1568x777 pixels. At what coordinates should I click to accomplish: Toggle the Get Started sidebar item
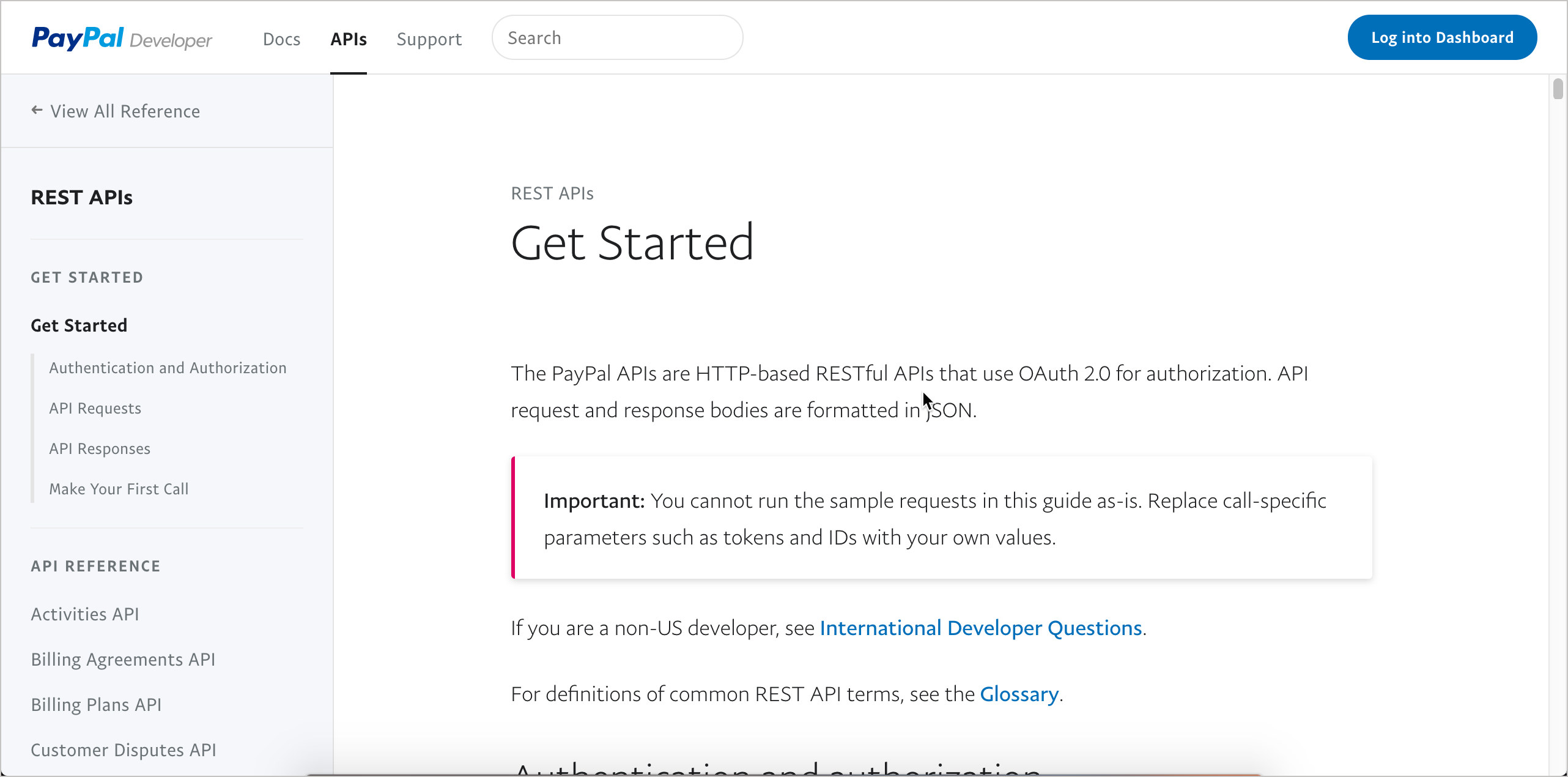[x=79, y=325]
